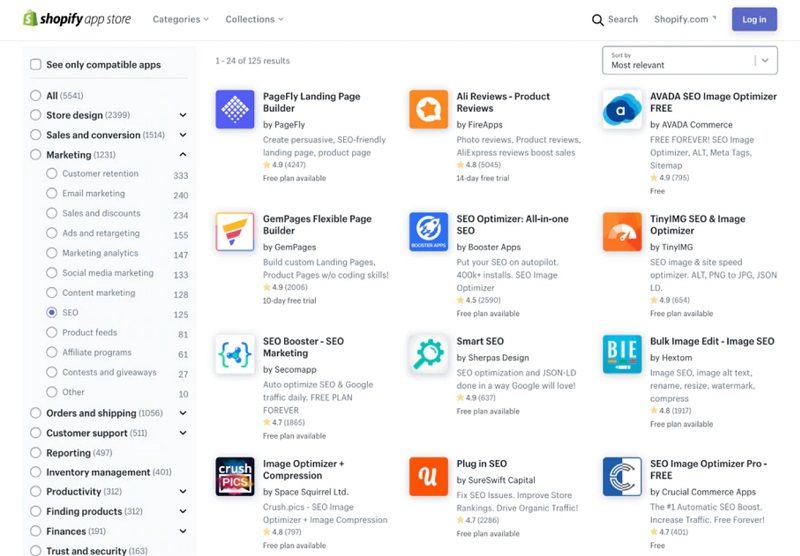Click the SEO Optimizer rocket icon by Booster Apps
800x556 pixels.
(x=429, y=232)
